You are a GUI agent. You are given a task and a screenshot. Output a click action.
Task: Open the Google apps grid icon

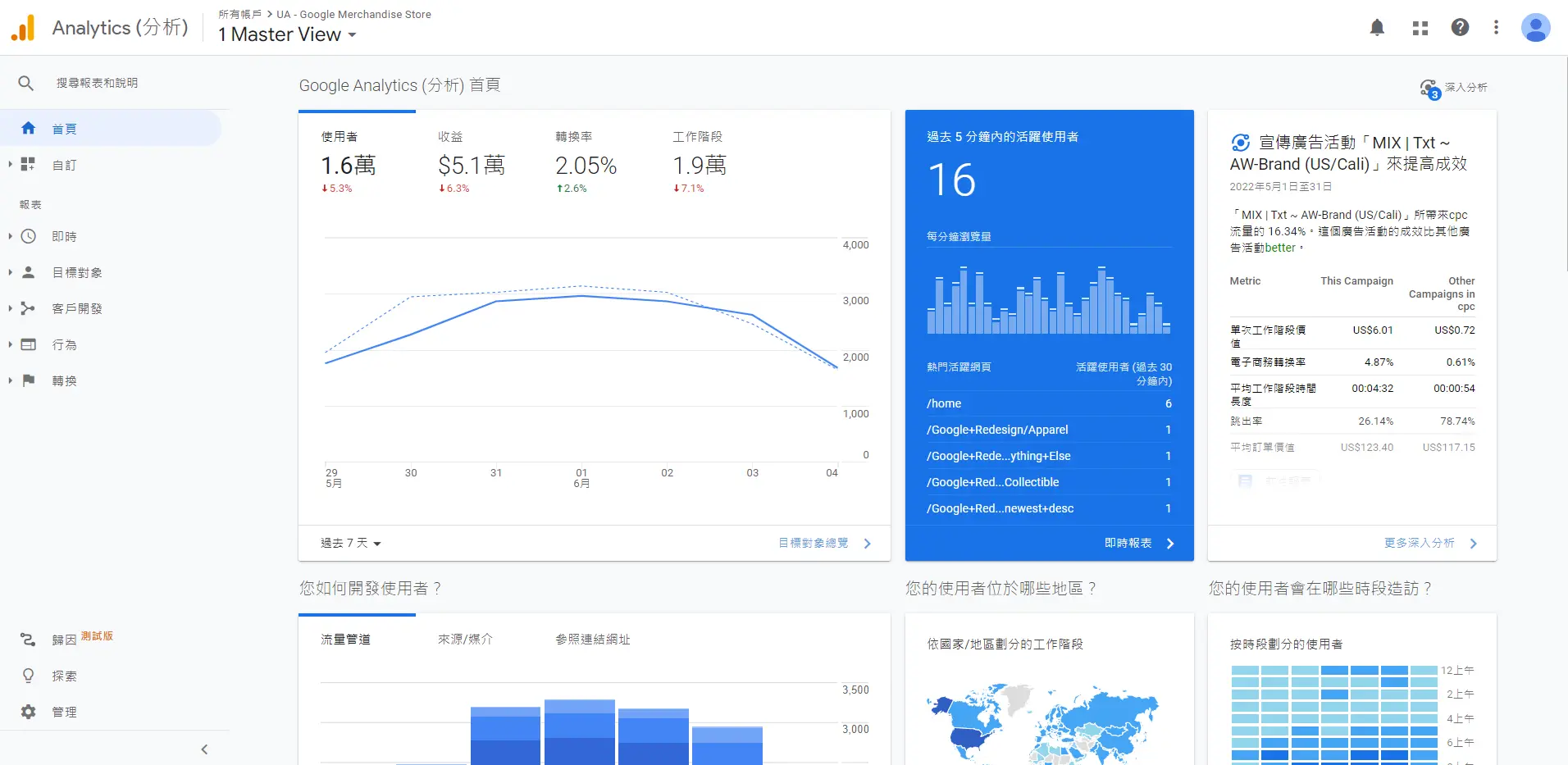coord(1420,28)
